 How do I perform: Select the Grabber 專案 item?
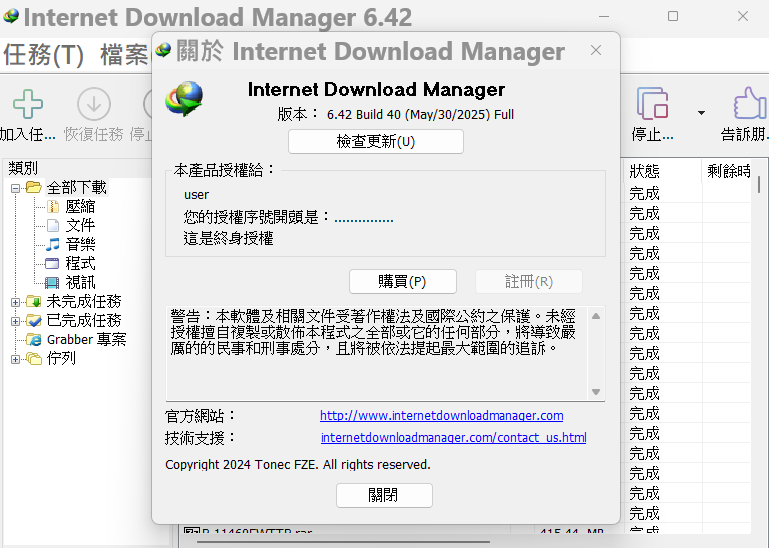(x=86, y=339)
